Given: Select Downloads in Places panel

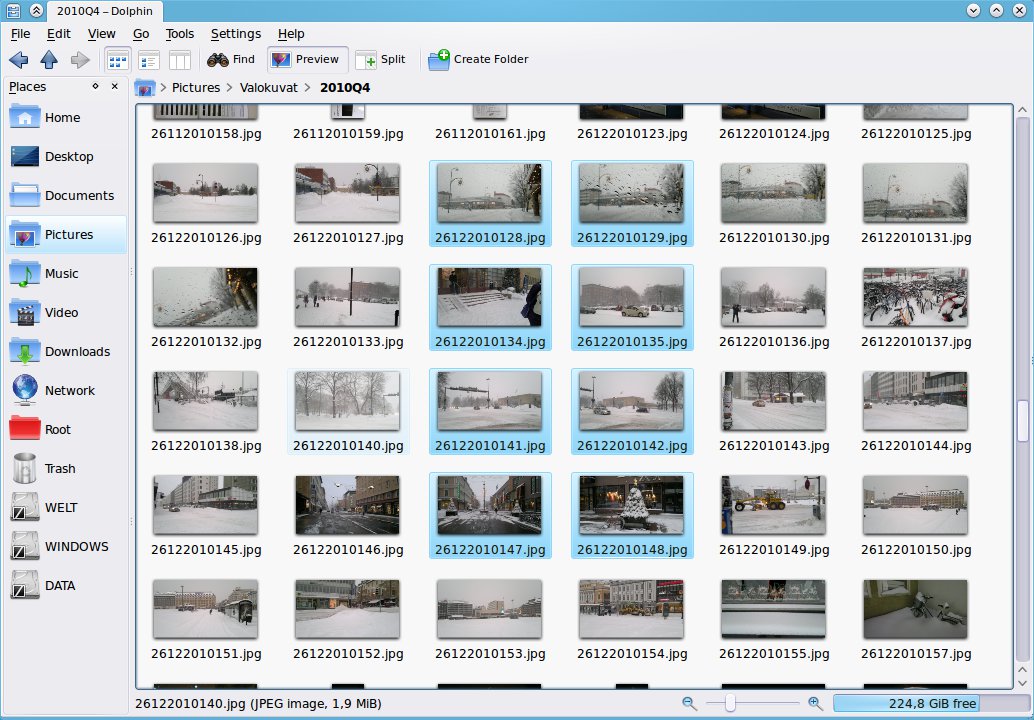Looking at the screenshot, I should point(66,351).
